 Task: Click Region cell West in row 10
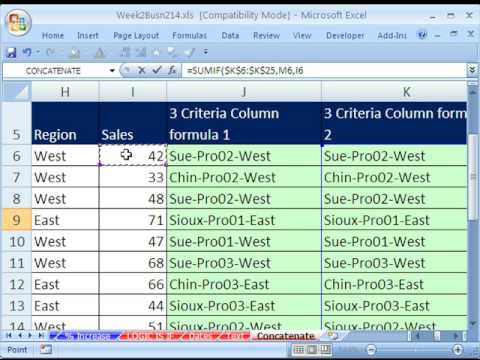pos(65,242)
